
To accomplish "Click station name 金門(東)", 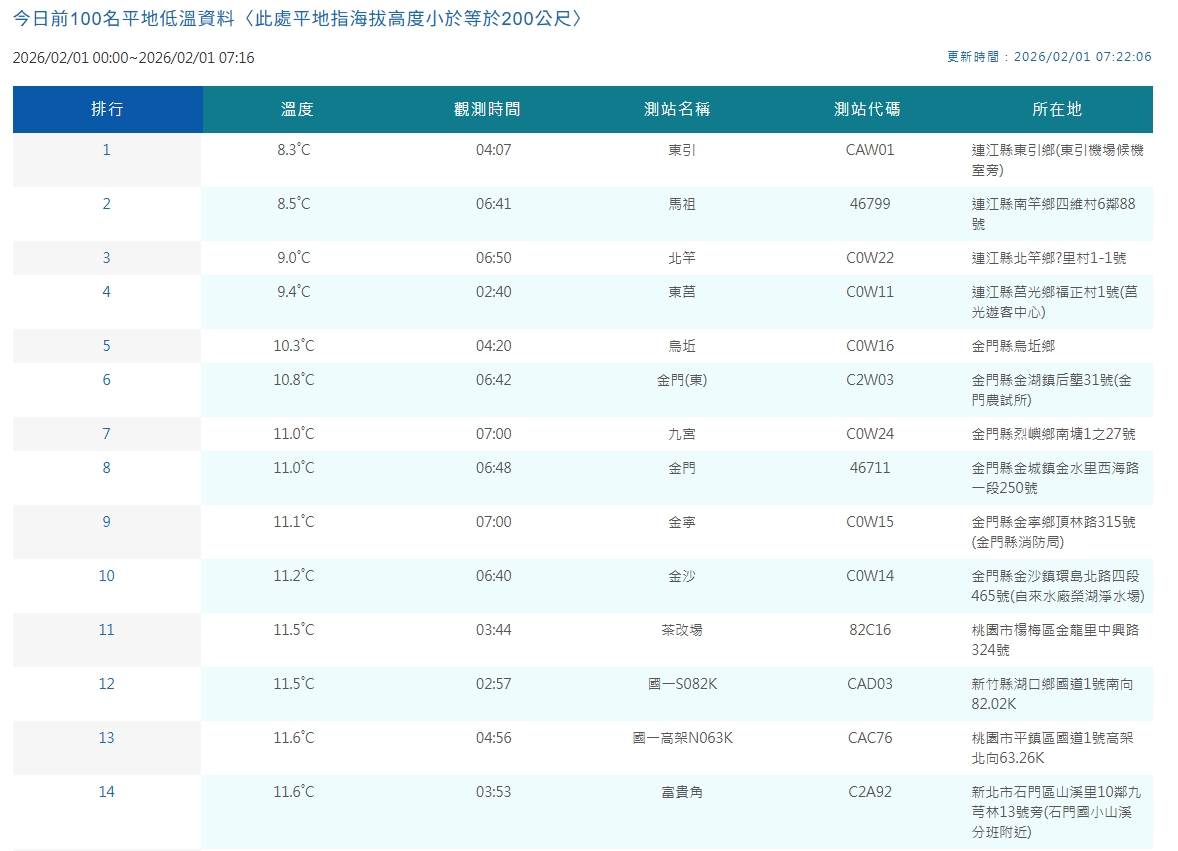I will coord(682,380).
